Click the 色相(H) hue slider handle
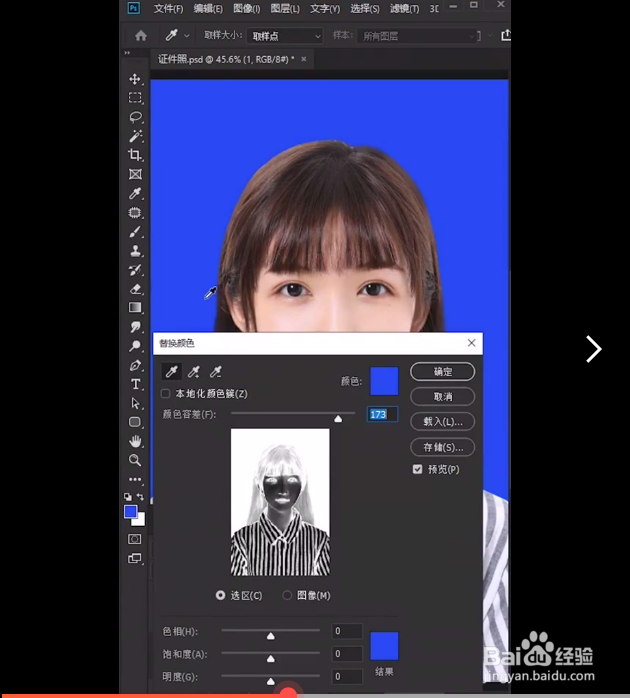 271,636
